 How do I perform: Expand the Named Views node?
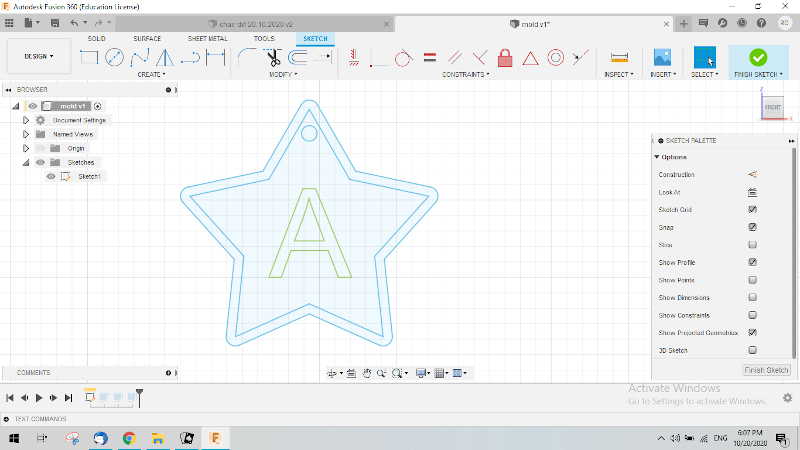pyautogui.click(x=26, y=134)
